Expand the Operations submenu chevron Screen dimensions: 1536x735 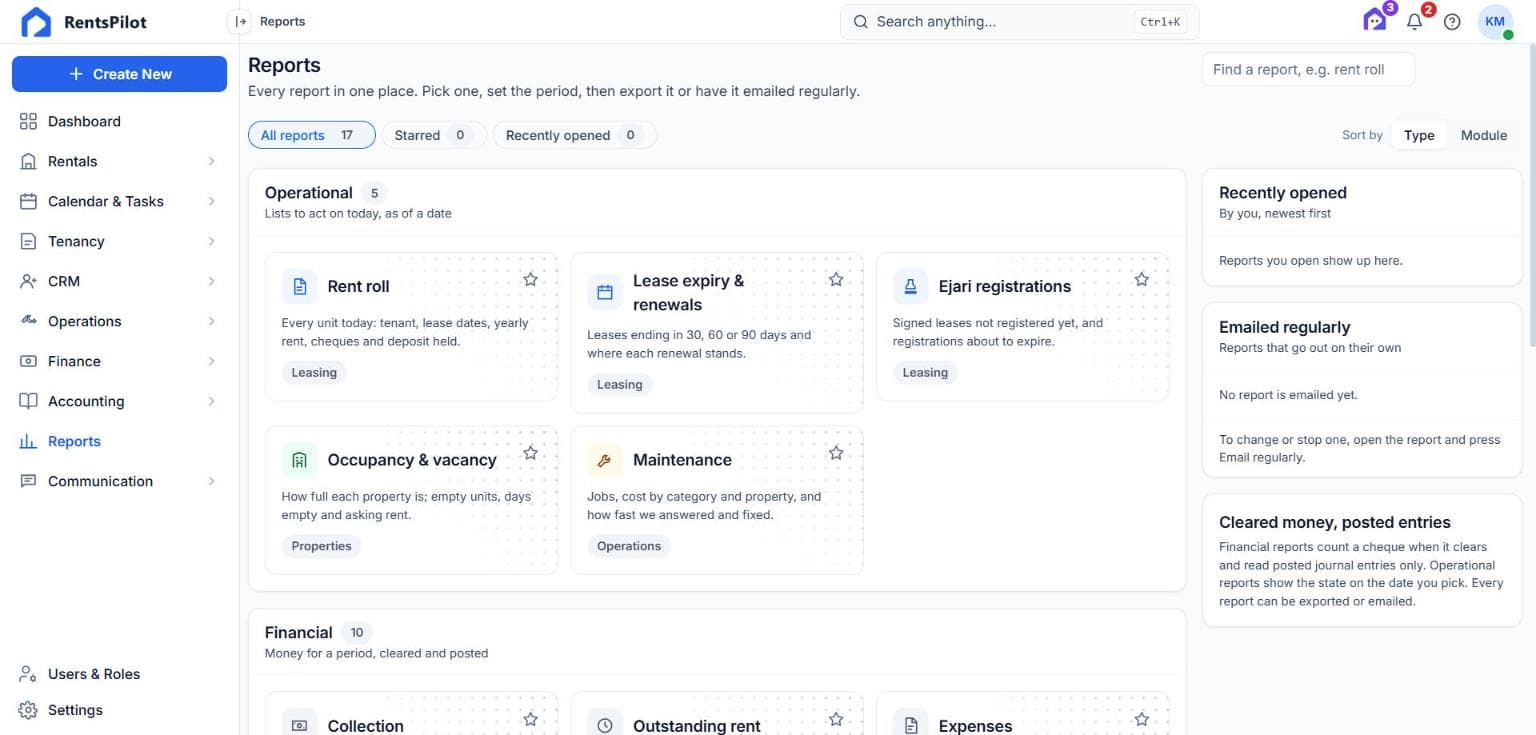[211, 321]
